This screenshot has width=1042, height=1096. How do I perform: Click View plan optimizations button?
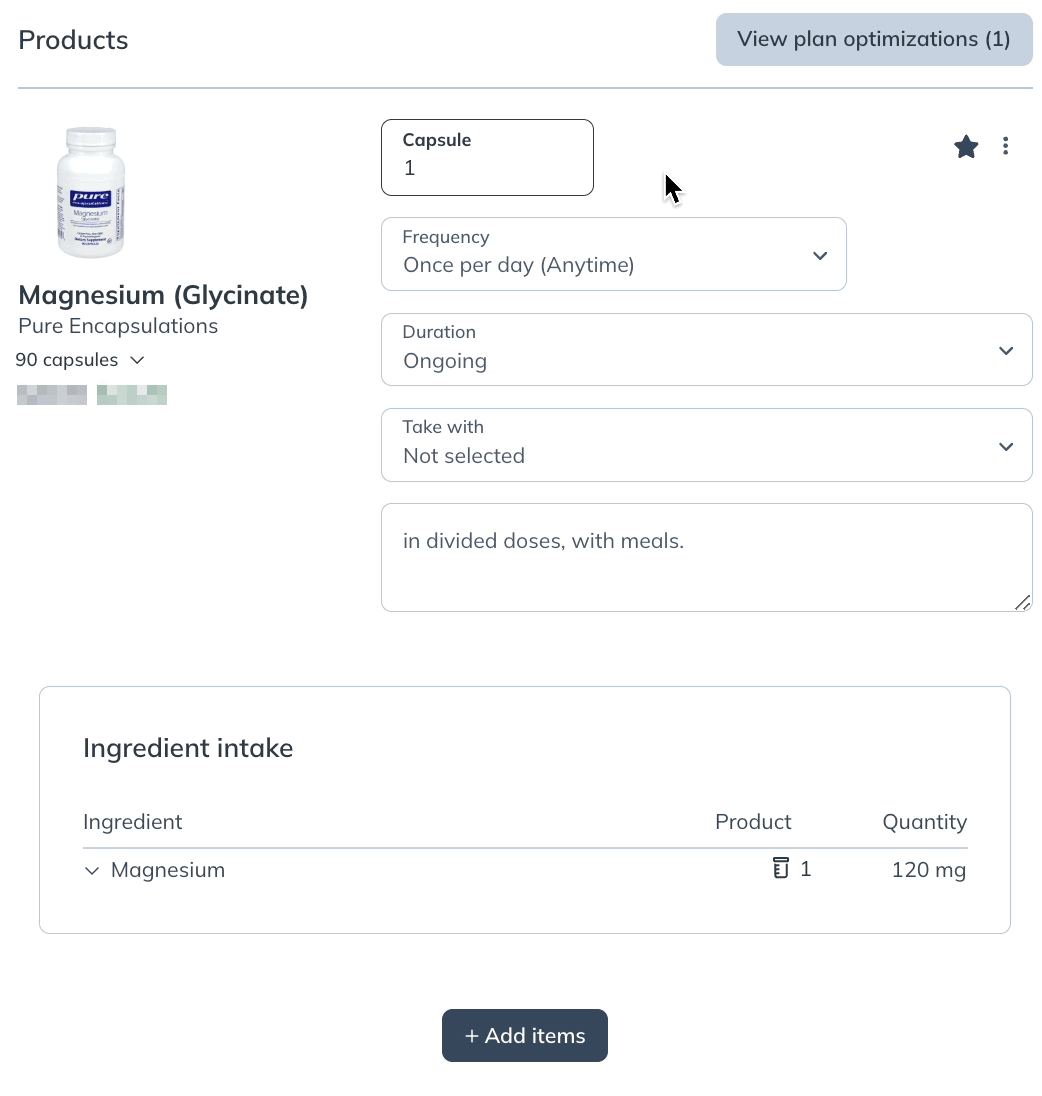point(874,40)
